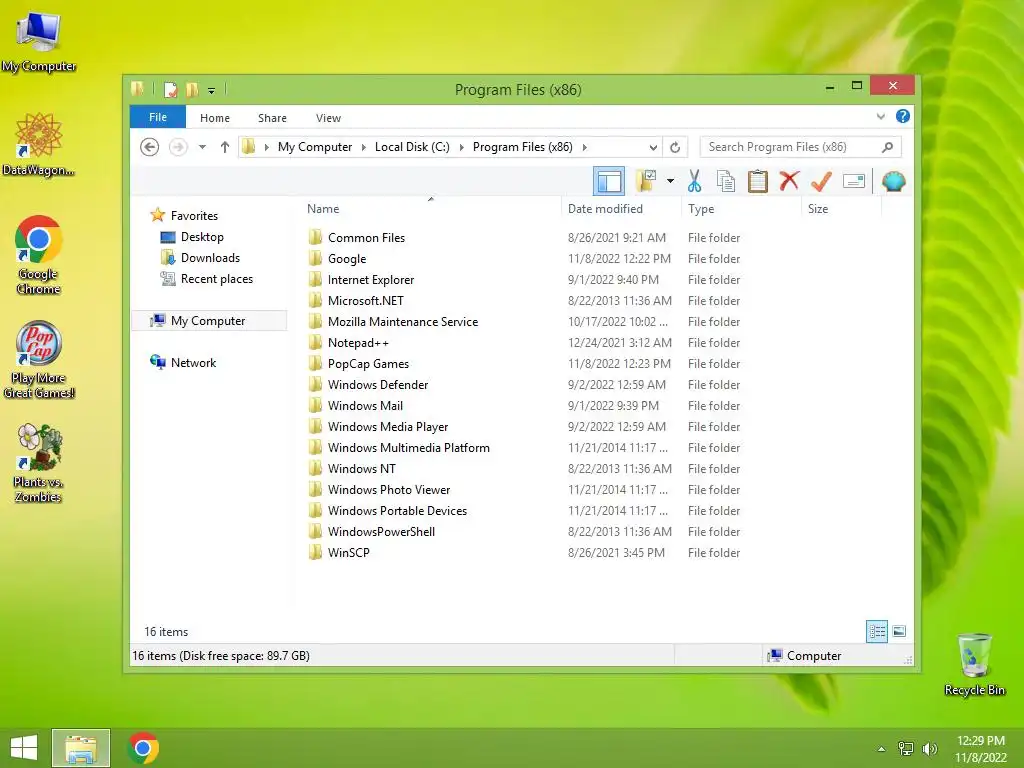Image resolution: width=1024 pixels, height=768 pixels.
Task: Open the Help question mark icon
Action: [903, 116]
